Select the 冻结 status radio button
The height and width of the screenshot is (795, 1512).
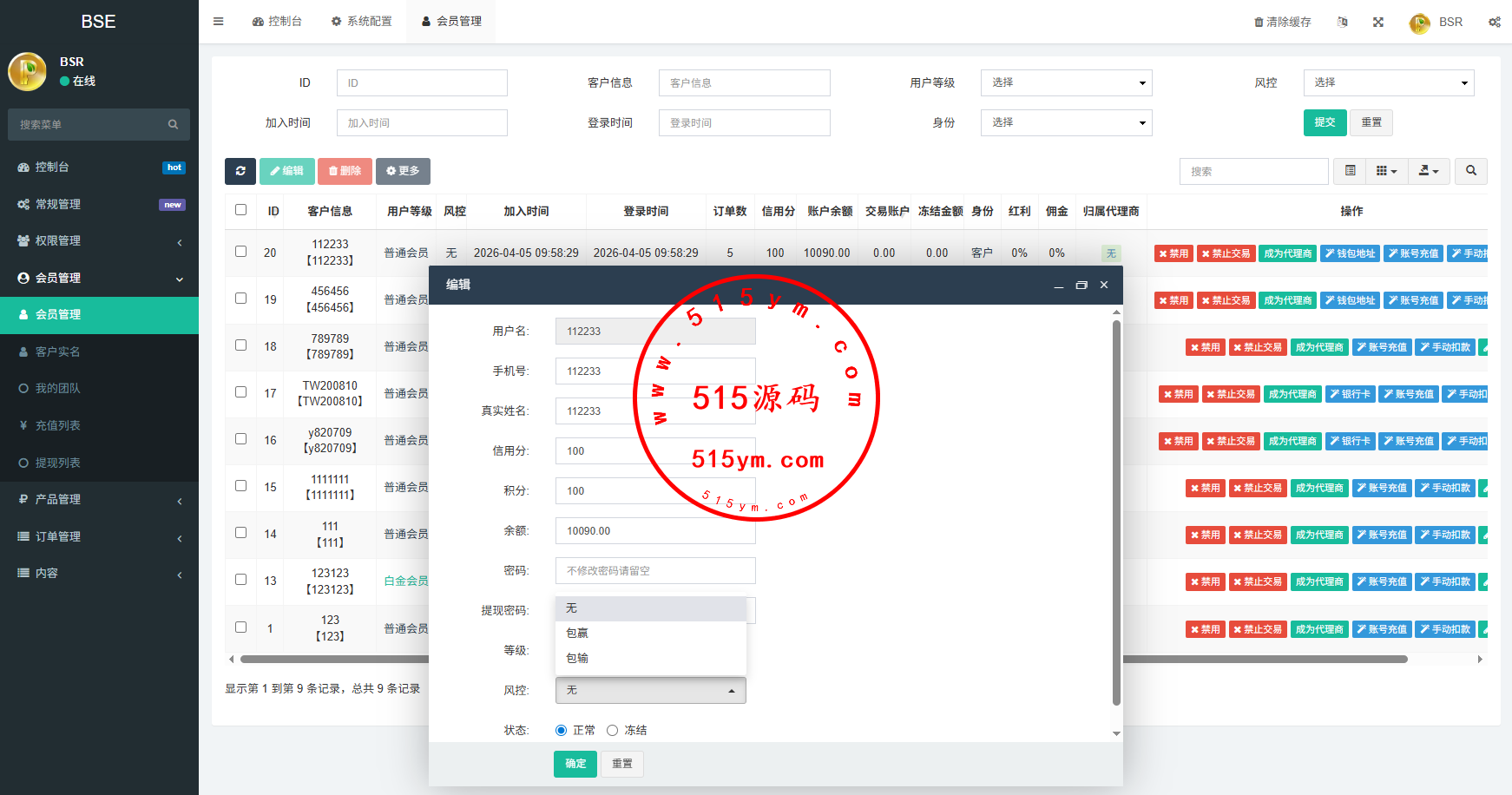click(x=613, y=731)
